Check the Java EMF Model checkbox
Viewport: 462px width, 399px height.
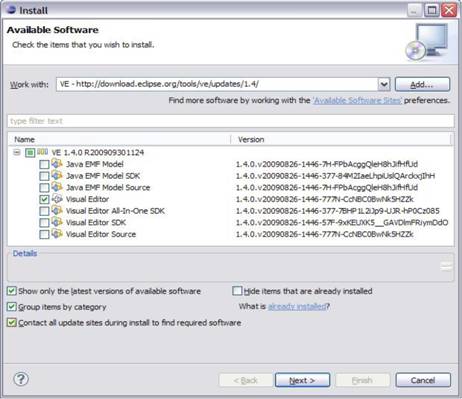coord(44,164)
